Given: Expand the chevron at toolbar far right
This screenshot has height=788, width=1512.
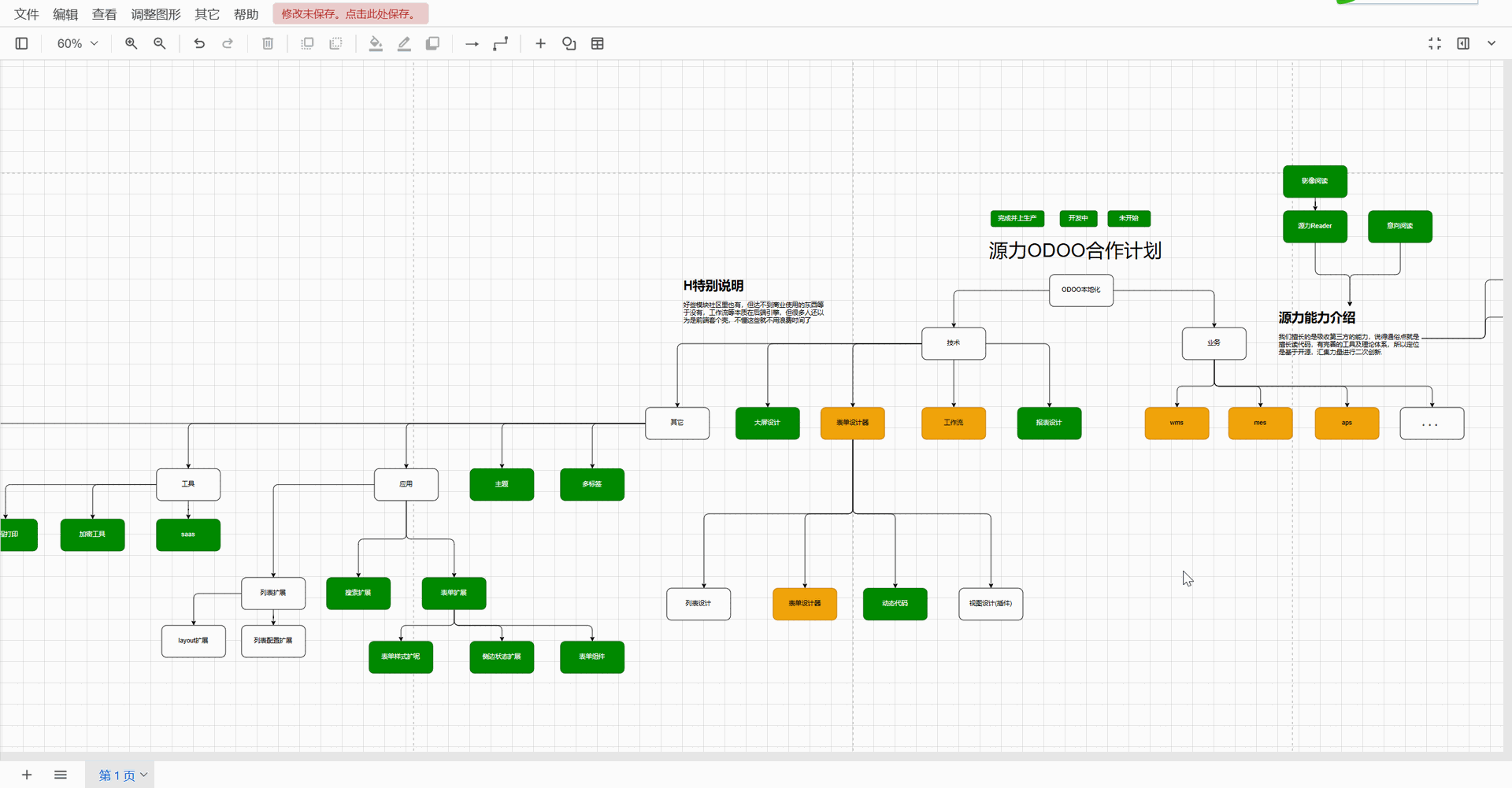Looking at the screenshot, I should tap(1492, 44).
